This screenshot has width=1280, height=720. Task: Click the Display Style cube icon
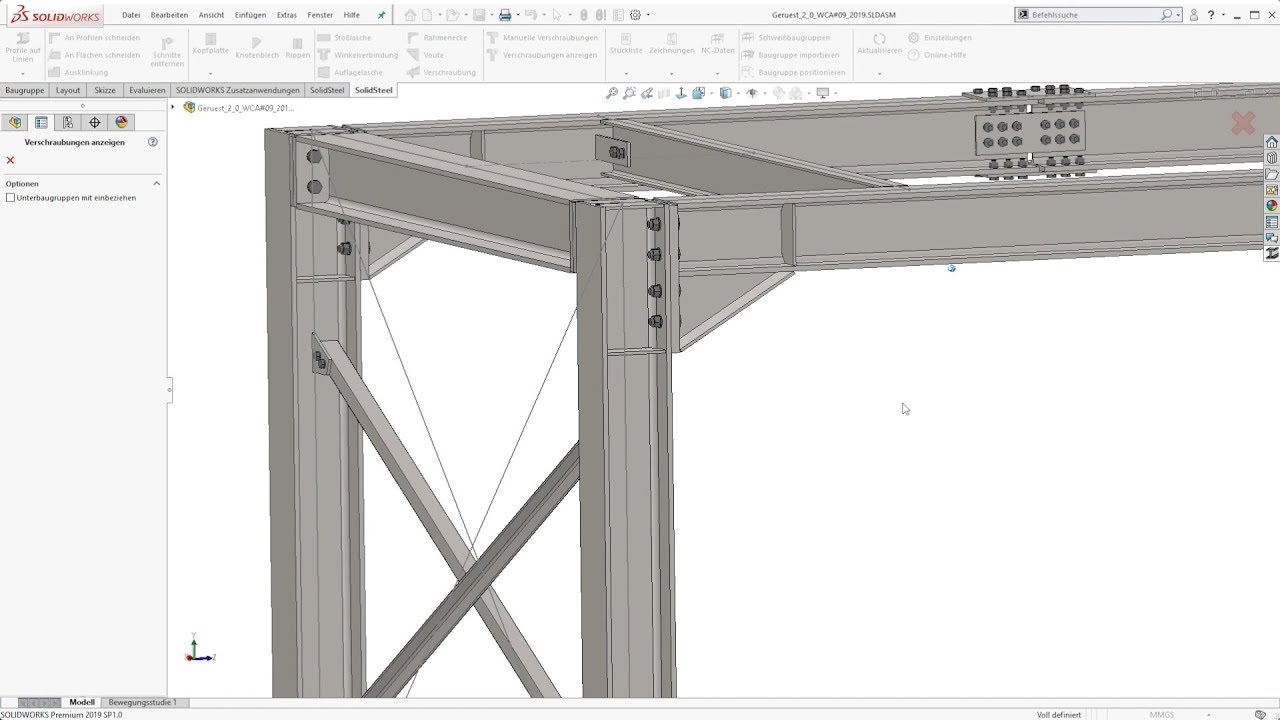(726, 93)
